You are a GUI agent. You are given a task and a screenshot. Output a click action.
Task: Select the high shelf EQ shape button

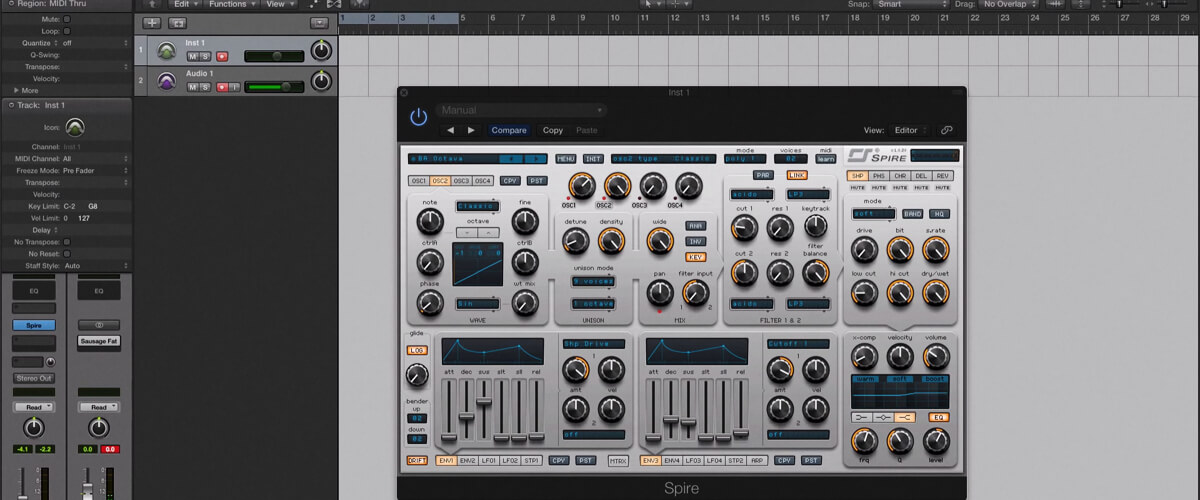pyautogui.click(x=906, y=417)
